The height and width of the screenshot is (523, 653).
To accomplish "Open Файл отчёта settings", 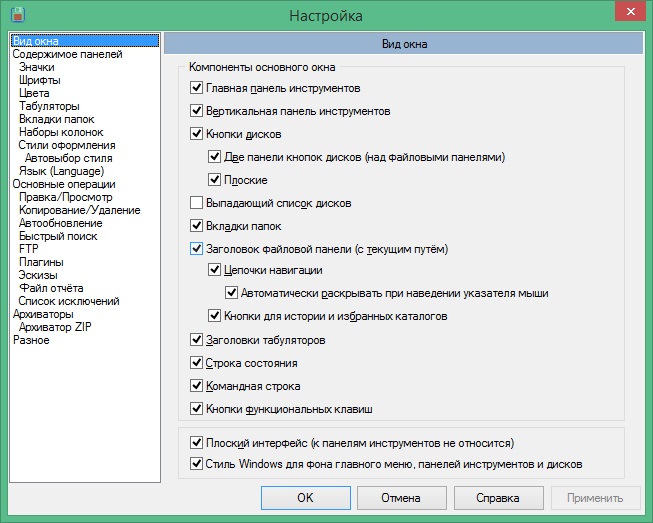I will click(x=51, y=288).
